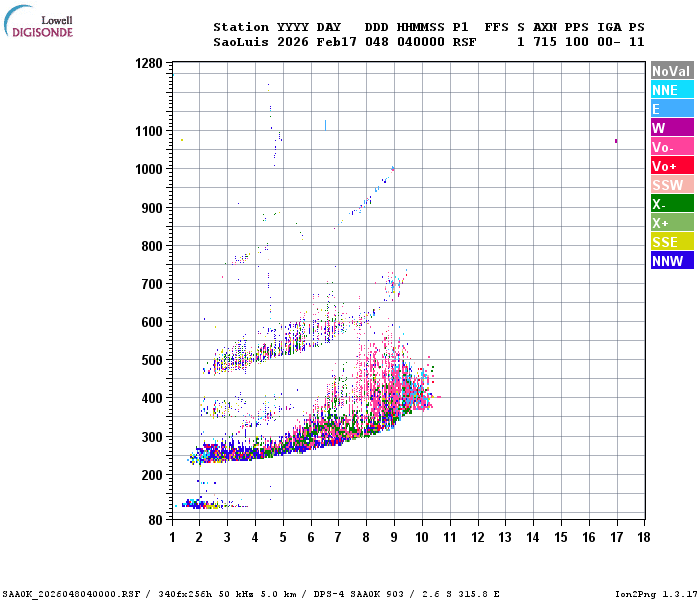Click the frequency axis label 13
Screen dimensions: 700x600
pyautogui.click(x=505, y=537)
